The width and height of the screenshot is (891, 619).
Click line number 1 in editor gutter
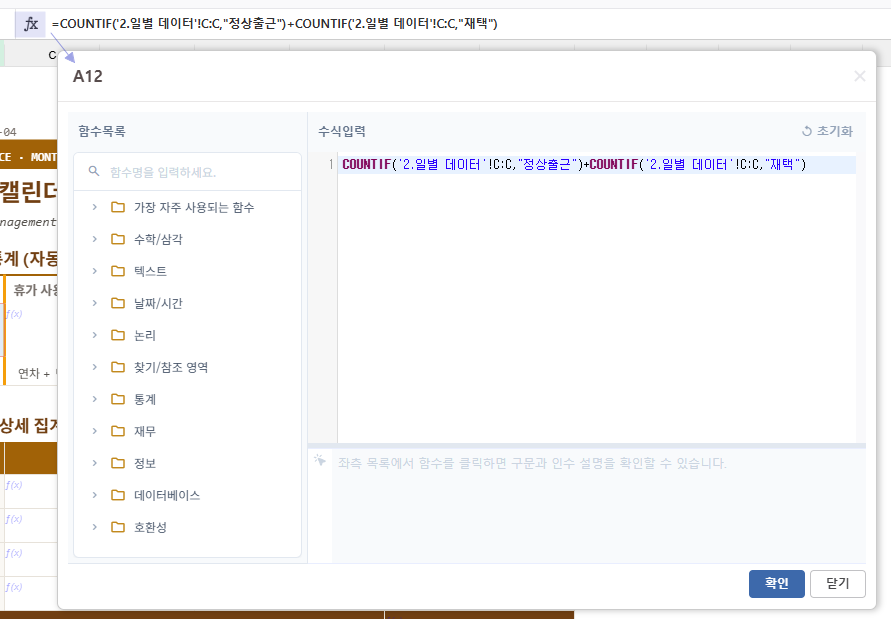pos(331,165)
